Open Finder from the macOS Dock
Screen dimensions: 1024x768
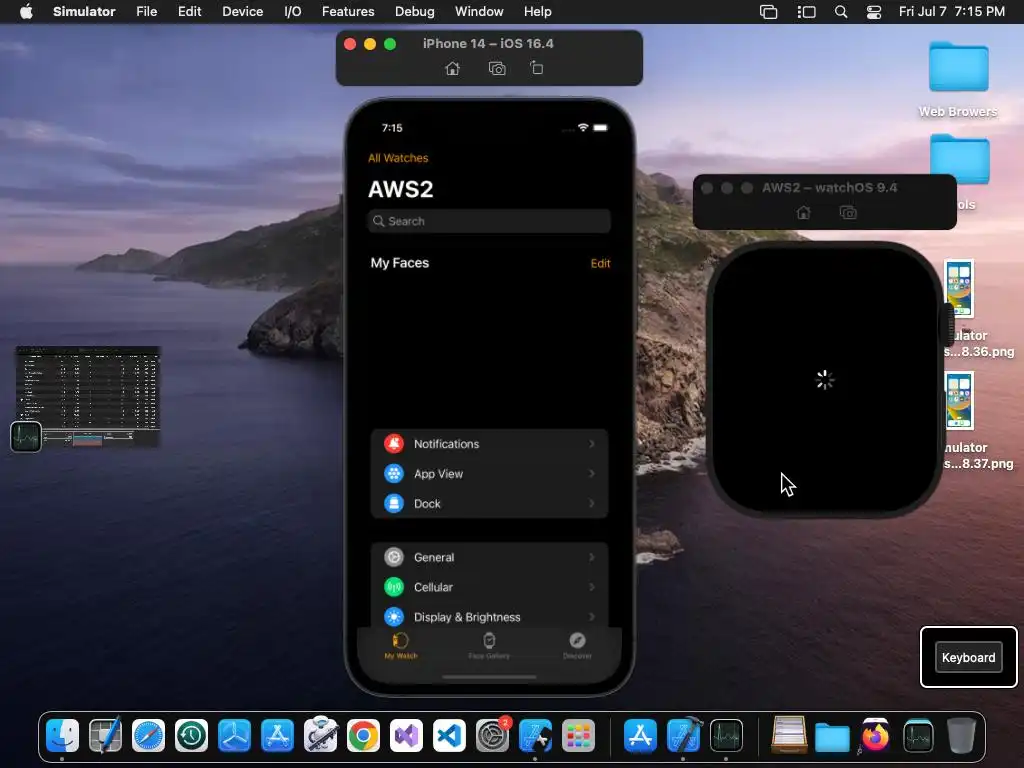63,736
